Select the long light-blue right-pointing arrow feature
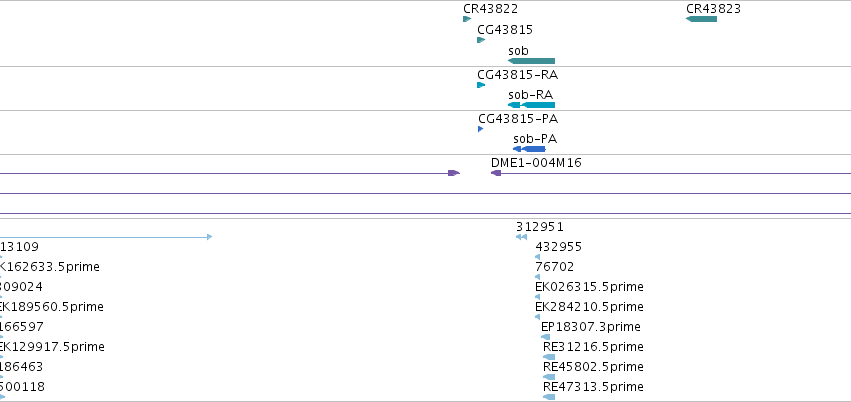Viewport: 851px width, 402px height. click(106, 237)
